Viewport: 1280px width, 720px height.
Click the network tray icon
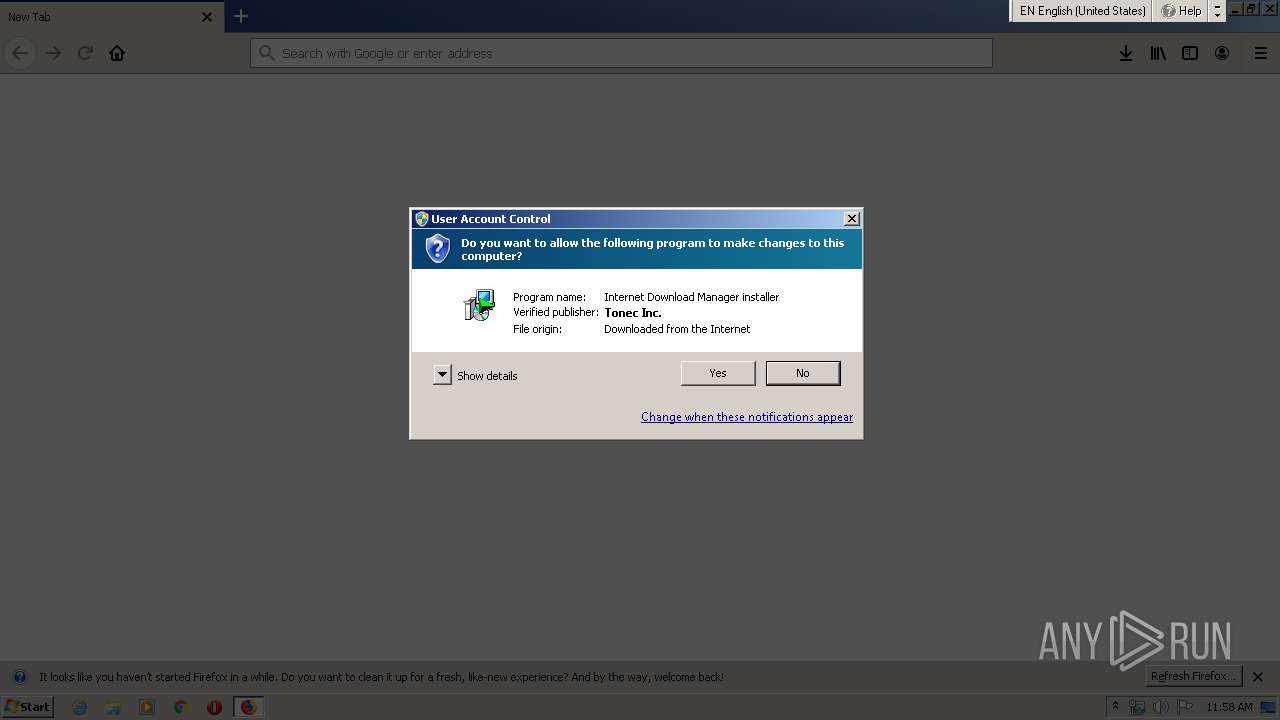pyautogui.click(x=1137, y=707)
